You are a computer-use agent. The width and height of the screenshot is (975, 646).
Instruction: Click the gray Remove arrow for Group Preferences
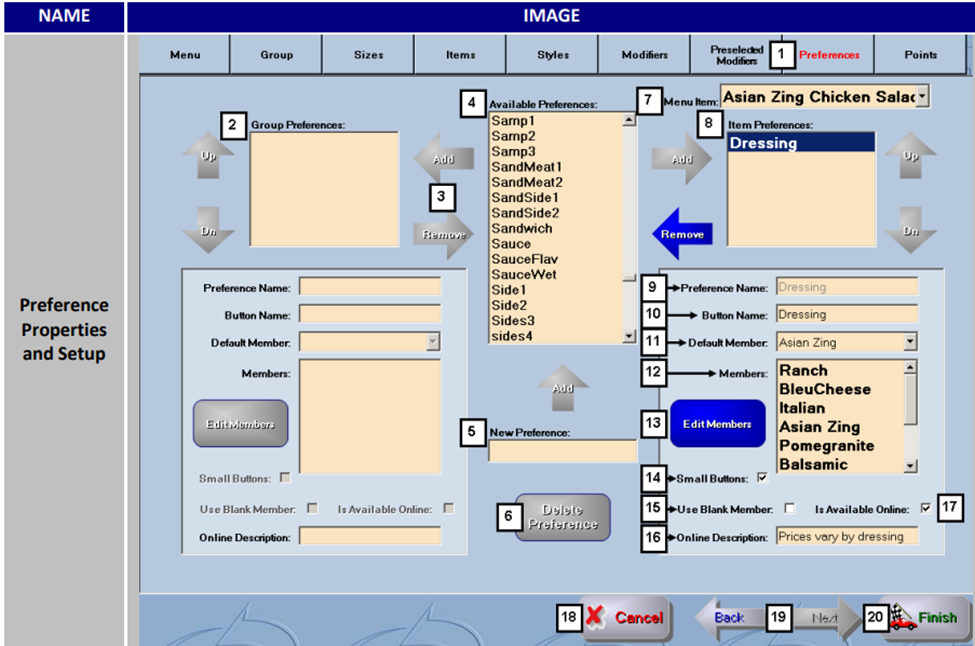pyautogui.click(x=443, y=234)
